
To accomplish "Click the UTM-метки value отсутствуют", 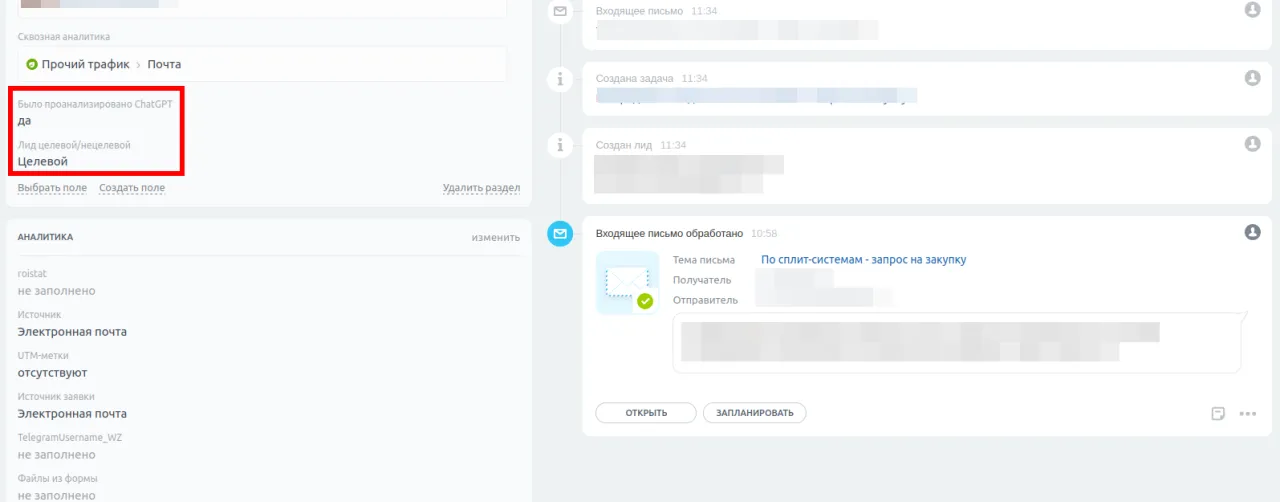I will click(52, 373).
